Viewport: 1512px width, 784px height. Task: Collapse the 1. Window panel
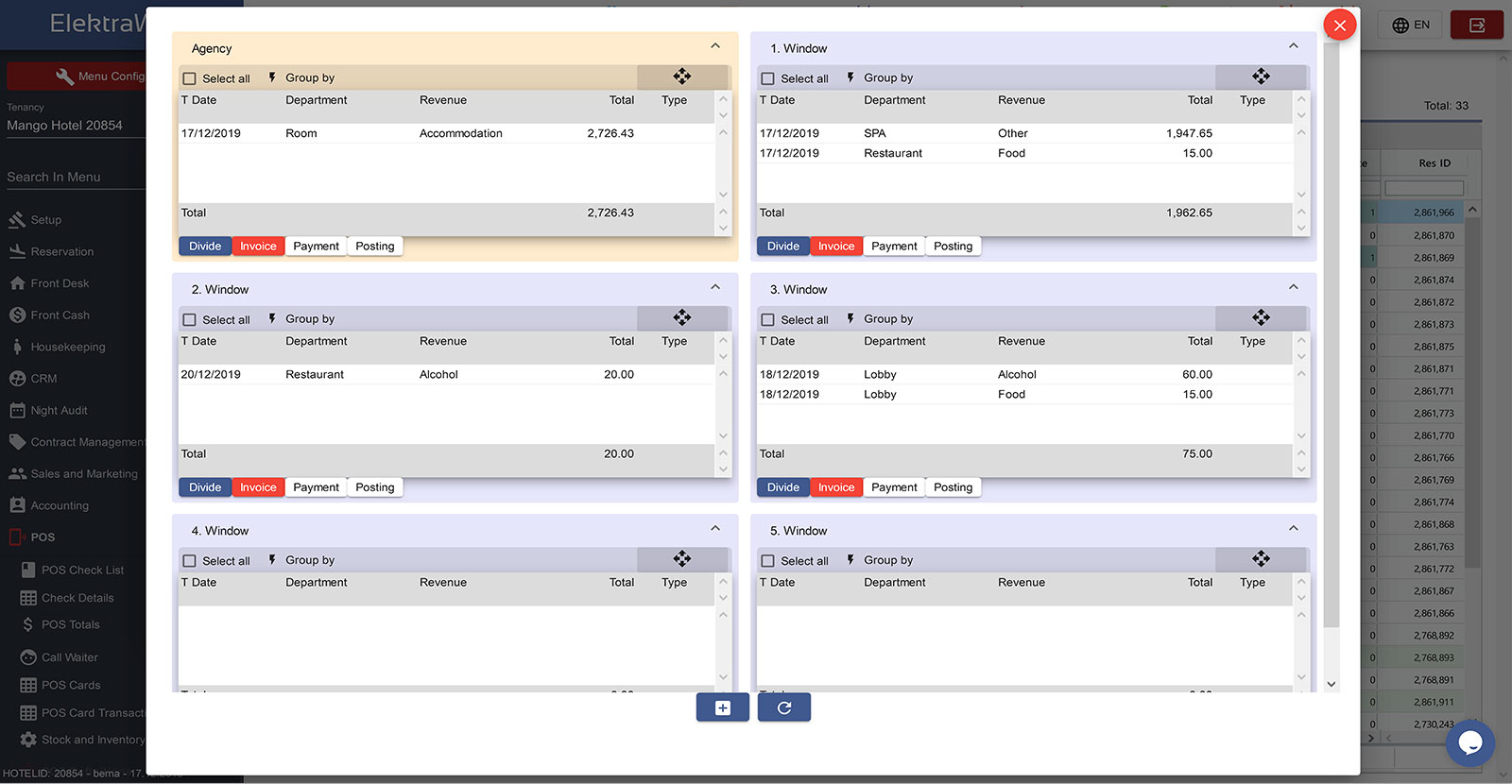[x=1294, y=46]
